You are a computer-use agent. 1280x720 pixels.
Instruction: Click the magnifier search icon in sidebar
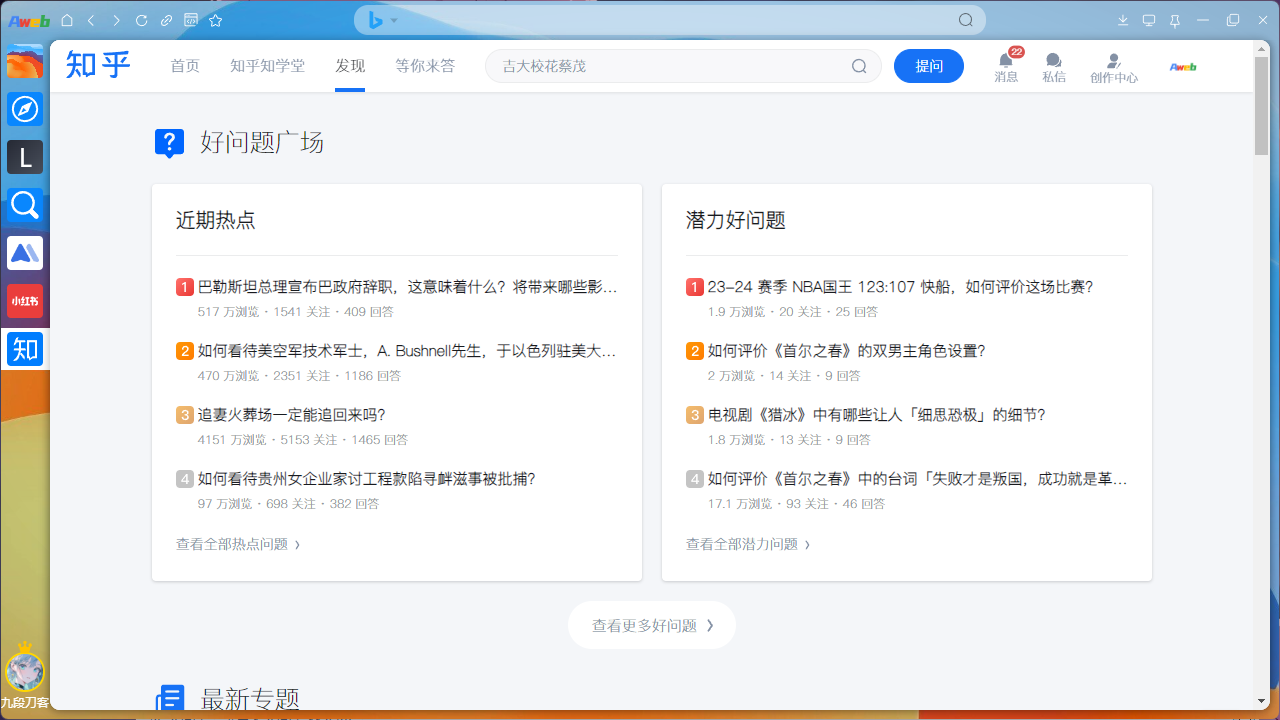click(x=24, y=205)
